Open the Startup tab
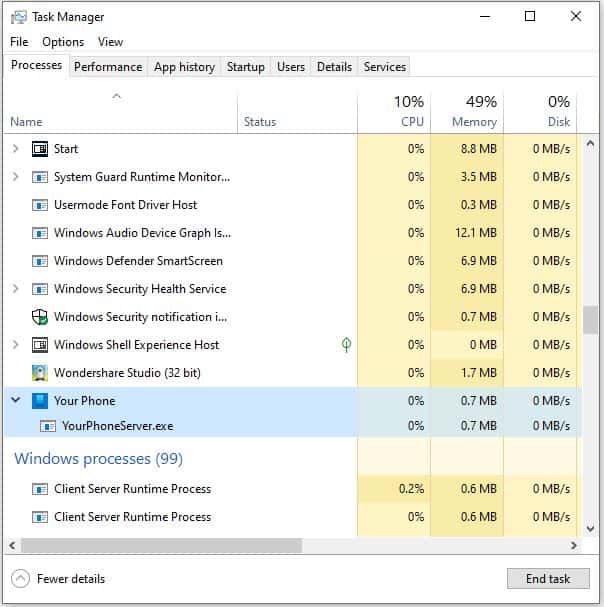Viewport: 604px width, 607px height. [245, 67]
